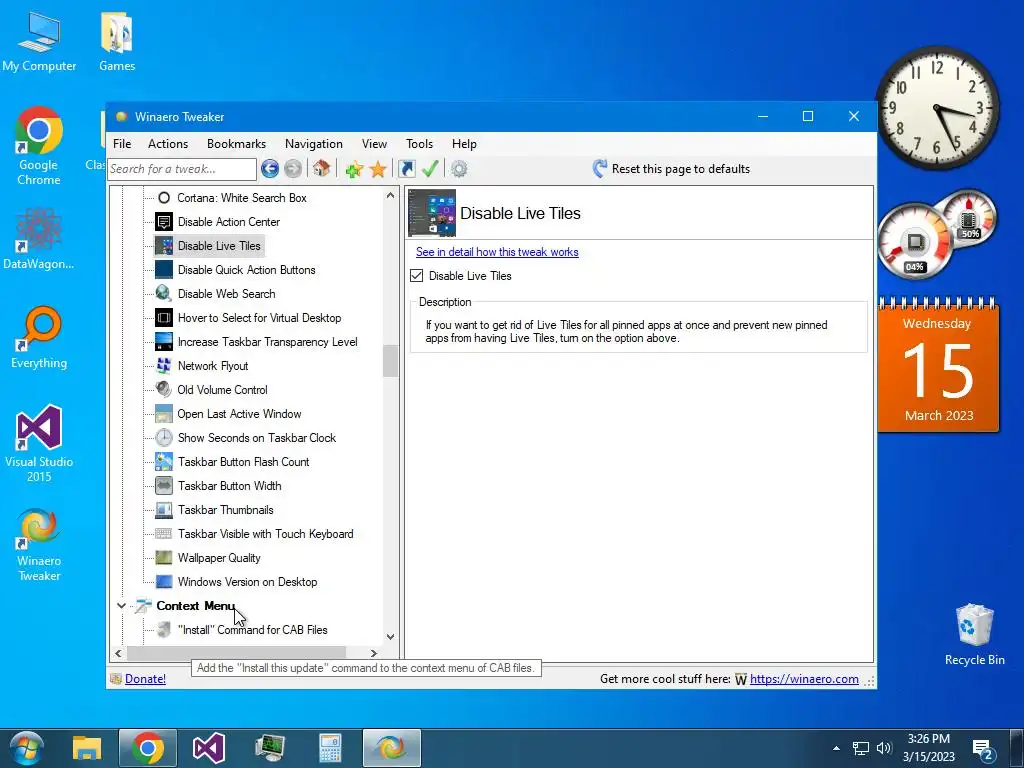Select Disable Quick Action Buttons item
Viewport: 1024px width, 768px height.
tap(246, 270)
